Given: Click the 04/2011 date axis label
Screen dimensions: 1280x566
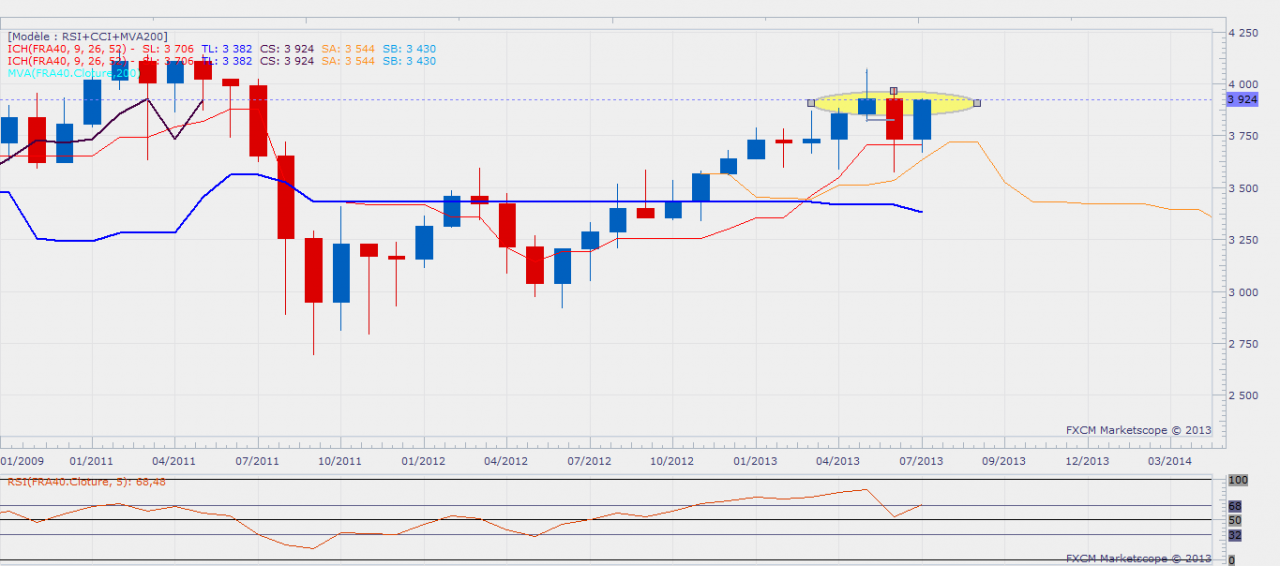Looking at the screenshot, I should click(x=174, y=460).
